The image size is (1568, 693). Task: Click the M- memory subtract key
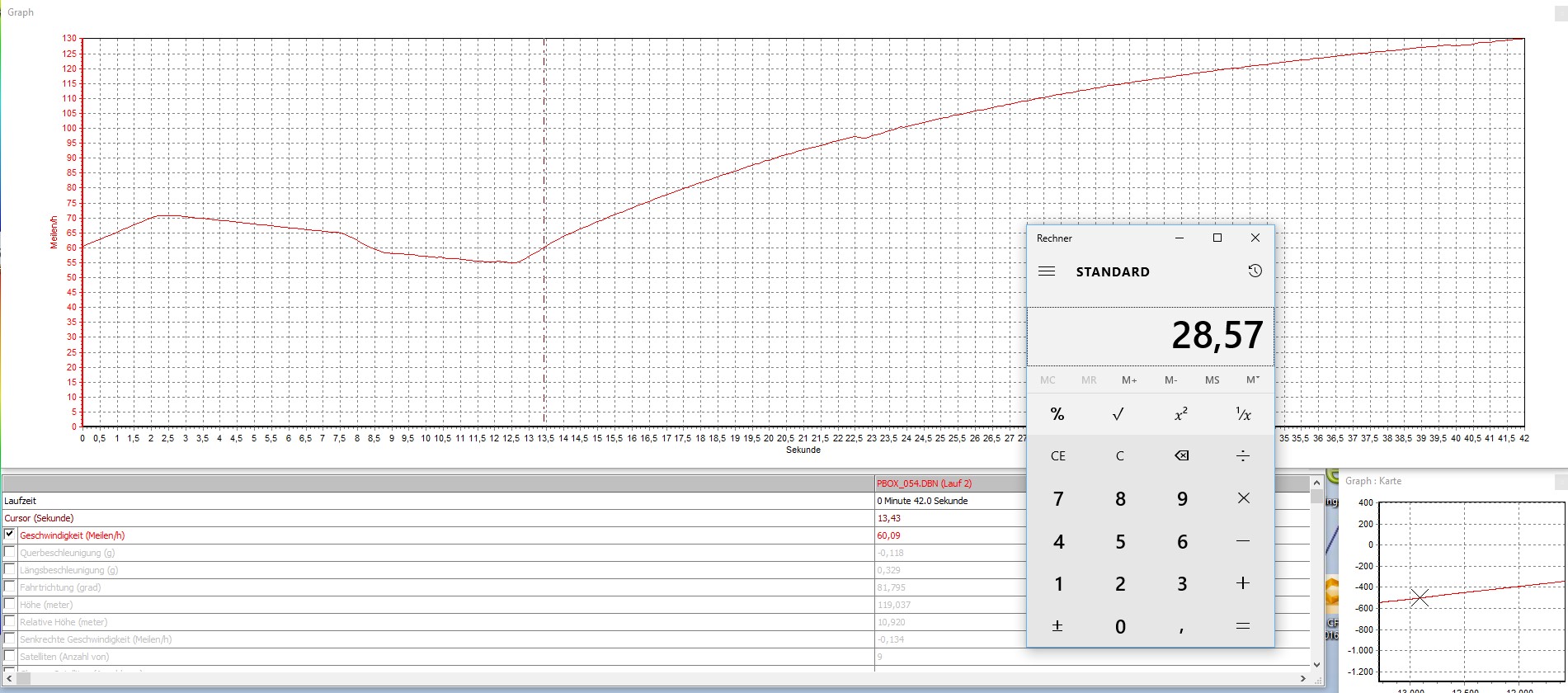pos(1170,380)
